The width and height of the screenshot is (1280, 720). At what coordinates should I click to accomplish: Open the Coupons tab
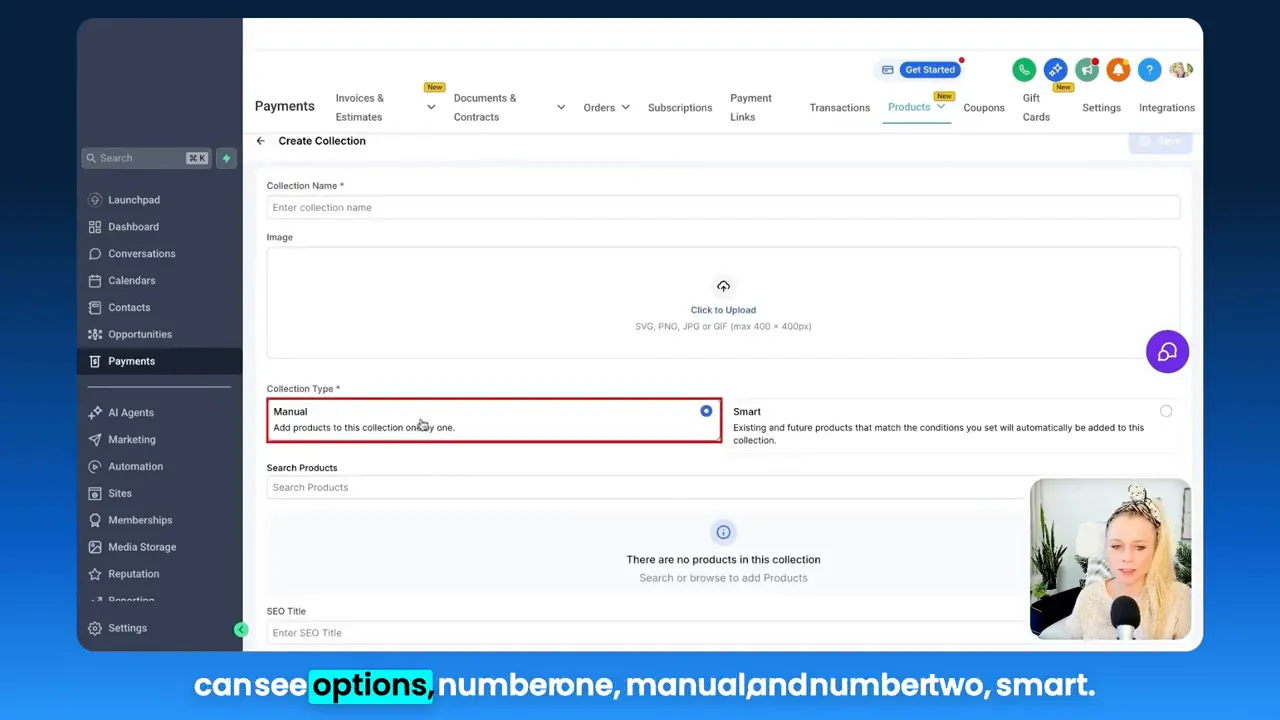click(x=984, y=108)
